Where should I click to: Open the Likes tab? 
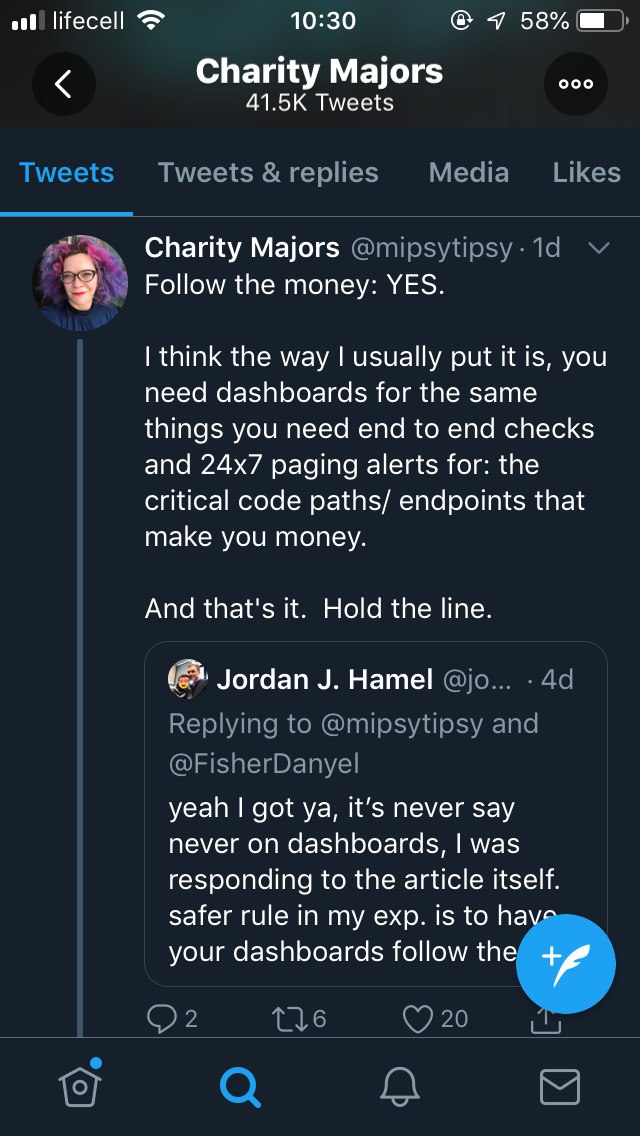[x=586, y=173]
